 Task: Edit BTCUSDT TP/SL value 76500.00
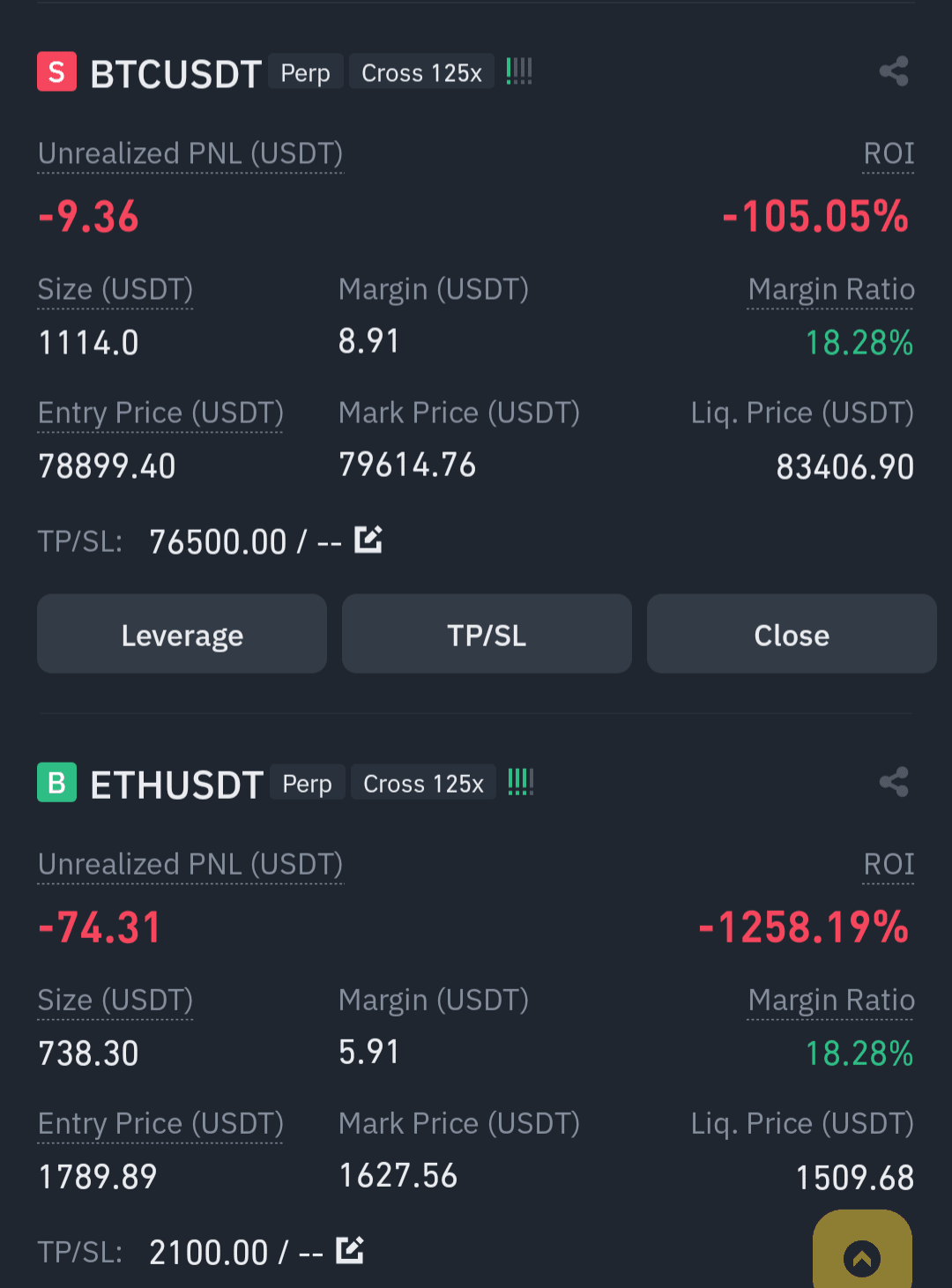click(368, 540)
